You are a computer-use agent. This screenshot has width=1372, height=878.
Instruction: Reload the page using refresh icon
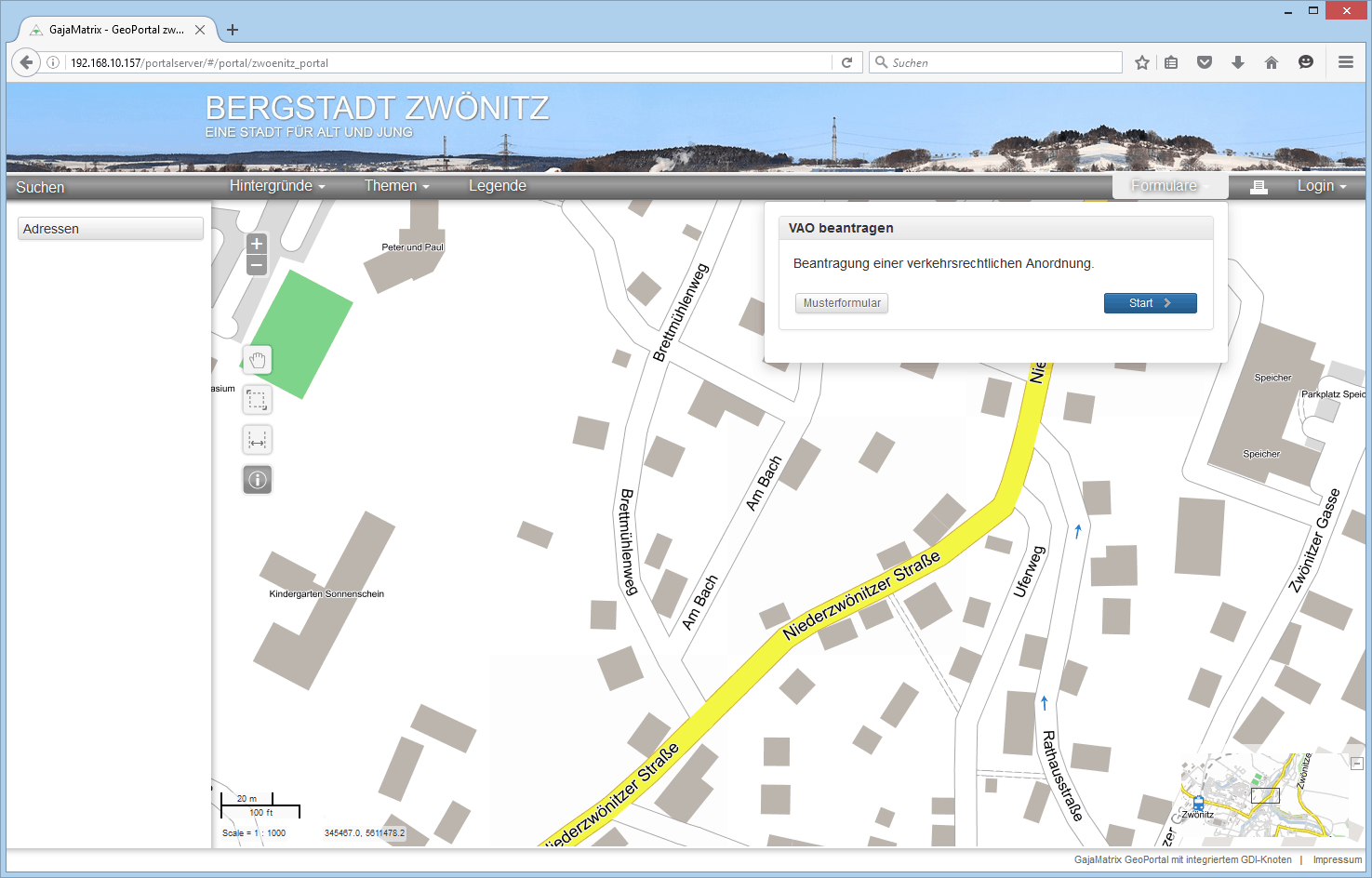(x=846, y=62)
